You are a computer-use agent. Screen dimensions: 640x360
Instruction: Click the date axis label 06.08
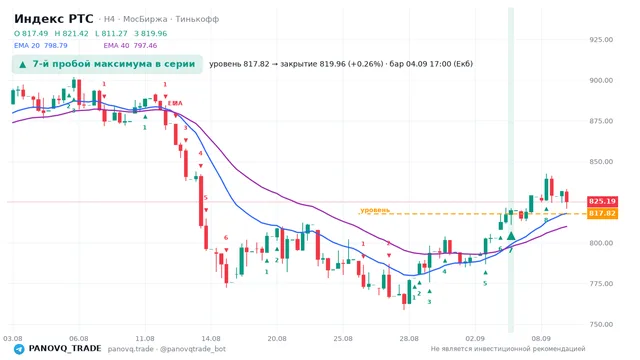(x=79, y=338)
